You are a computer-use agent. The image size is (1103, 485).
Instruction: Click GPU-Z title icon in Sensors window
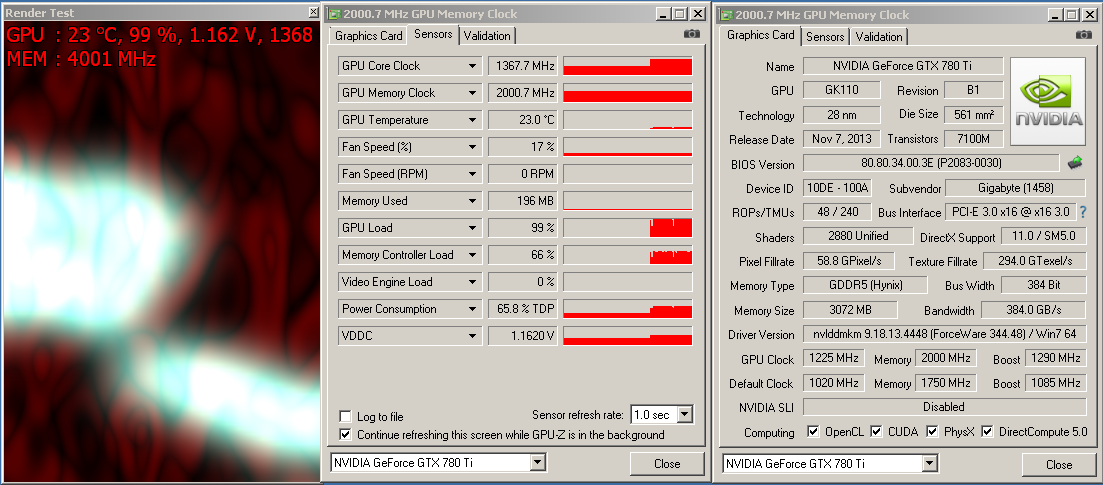click(x=335, y=14)
